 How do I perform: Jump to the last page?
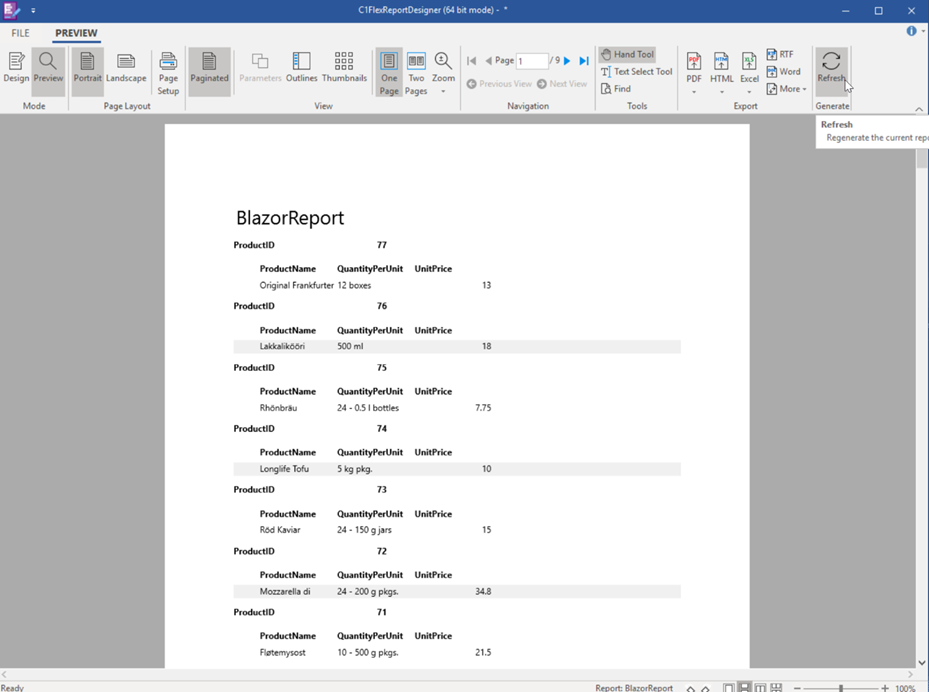pyautogui.click(x=583, y=60)
